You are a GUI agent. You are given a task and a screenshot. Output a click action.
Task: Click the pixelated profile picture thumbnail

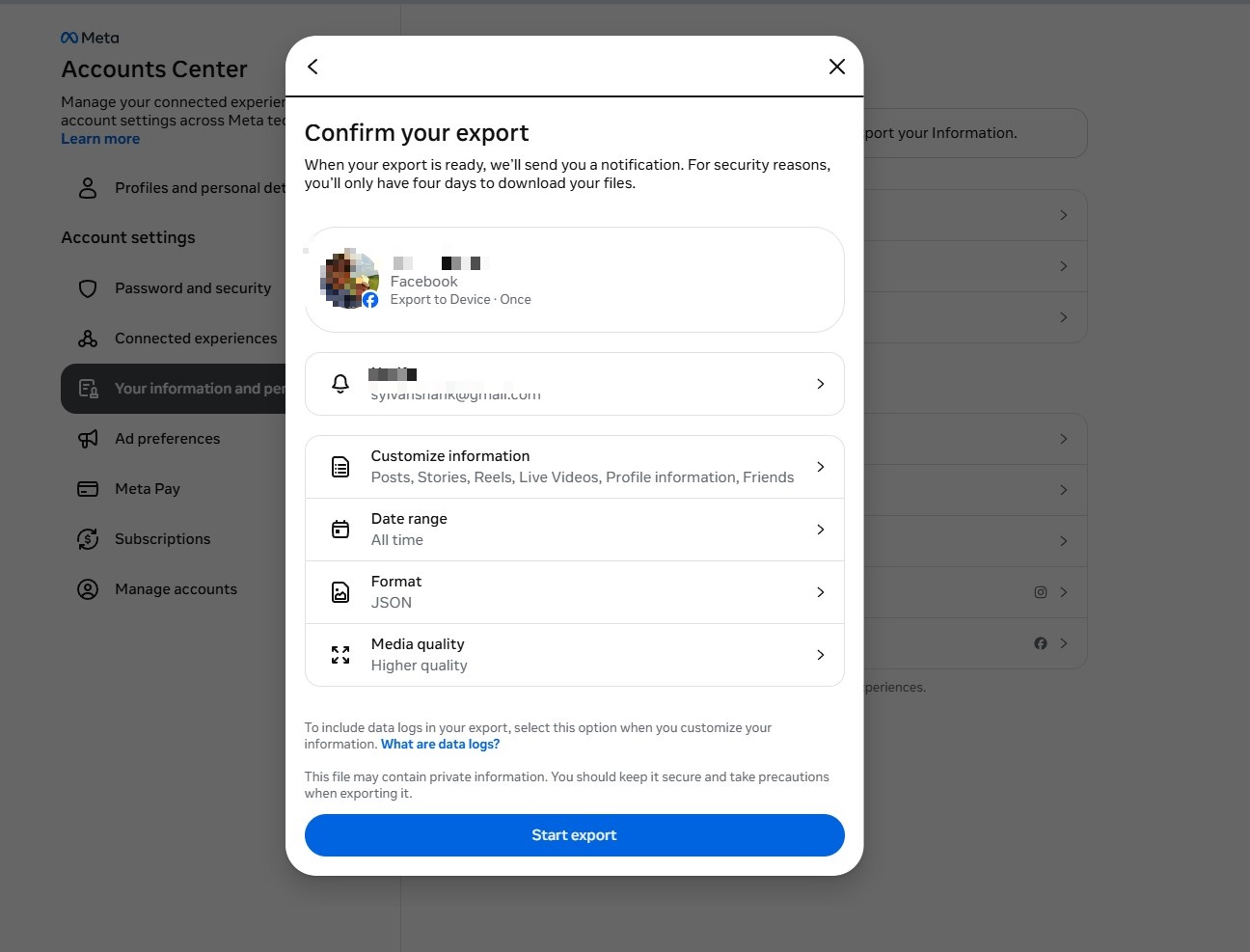(349, 279)
